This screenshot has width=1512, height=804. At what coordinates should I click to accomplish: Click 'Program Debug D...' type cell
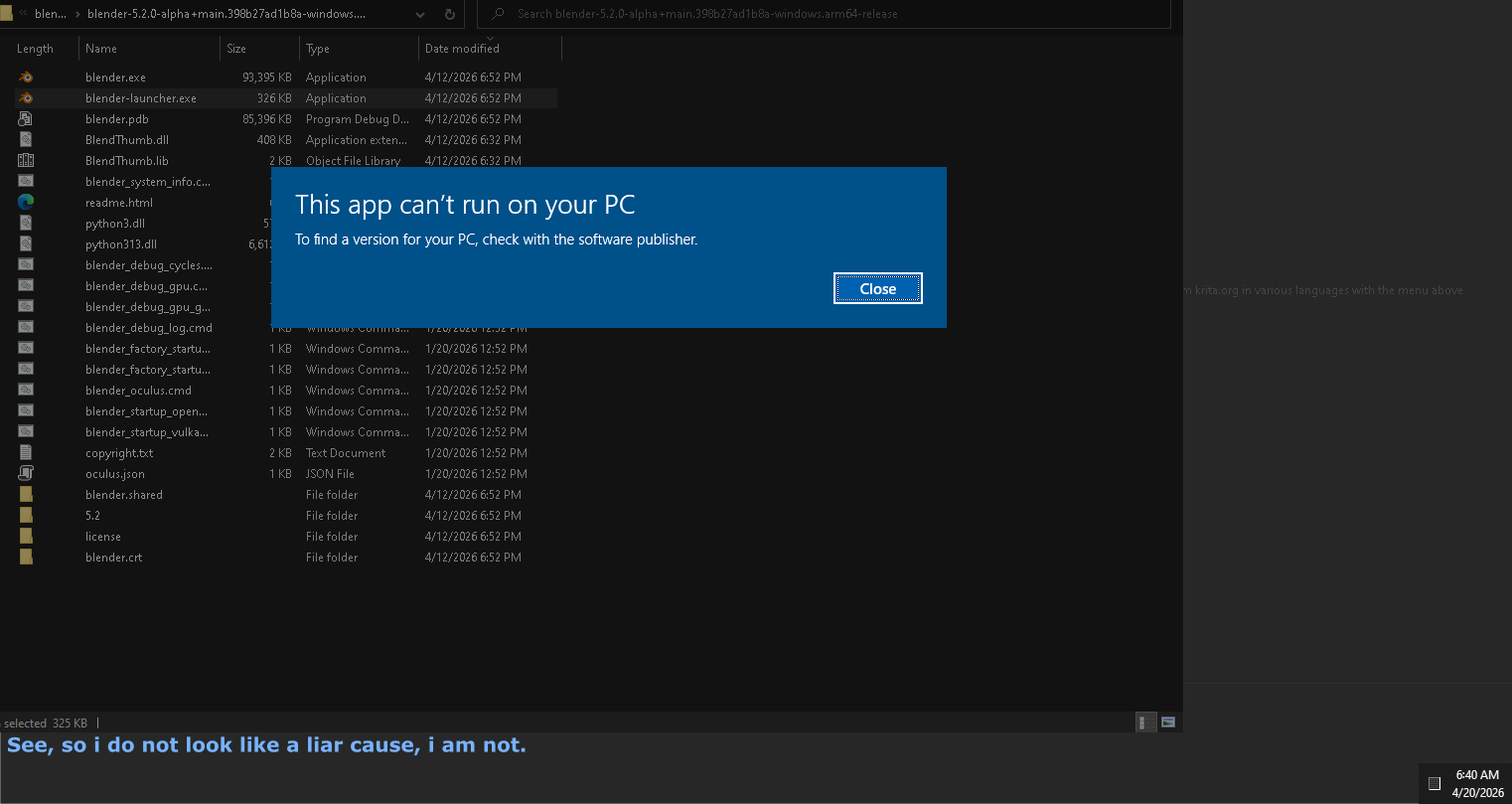pyautogui.click(x=358, y=118)
